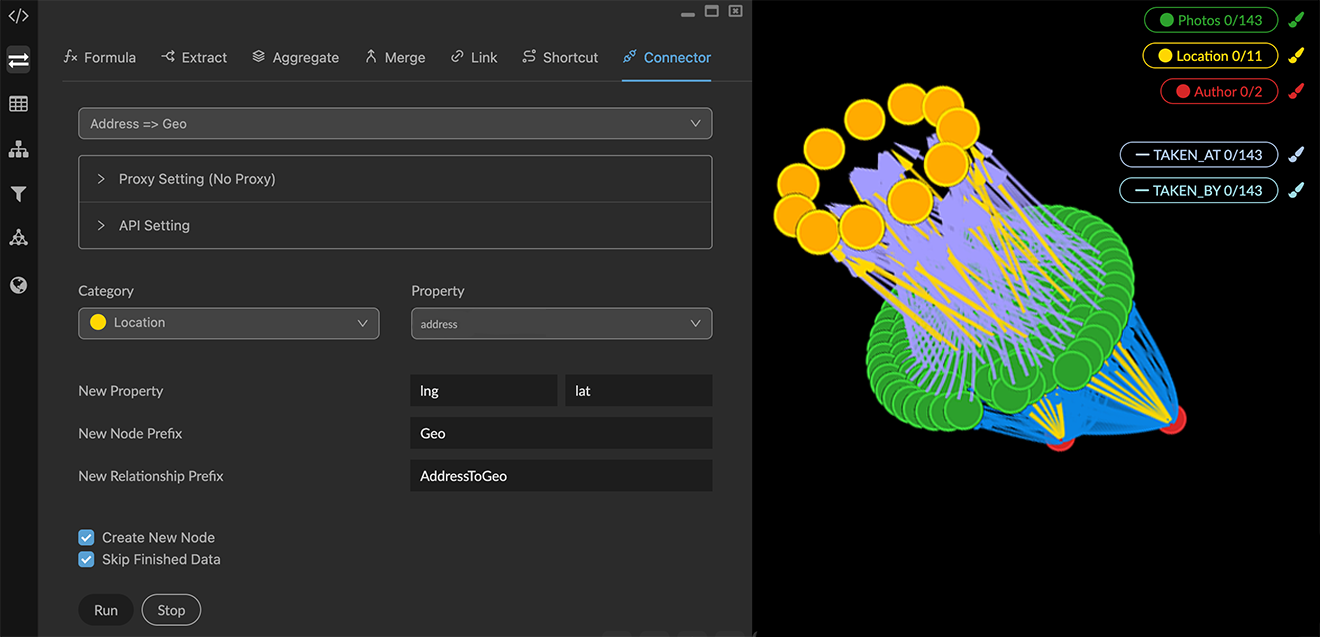
Task: Uncheck Skip Finished Data checkbox
Action: [x=87, y=560]
